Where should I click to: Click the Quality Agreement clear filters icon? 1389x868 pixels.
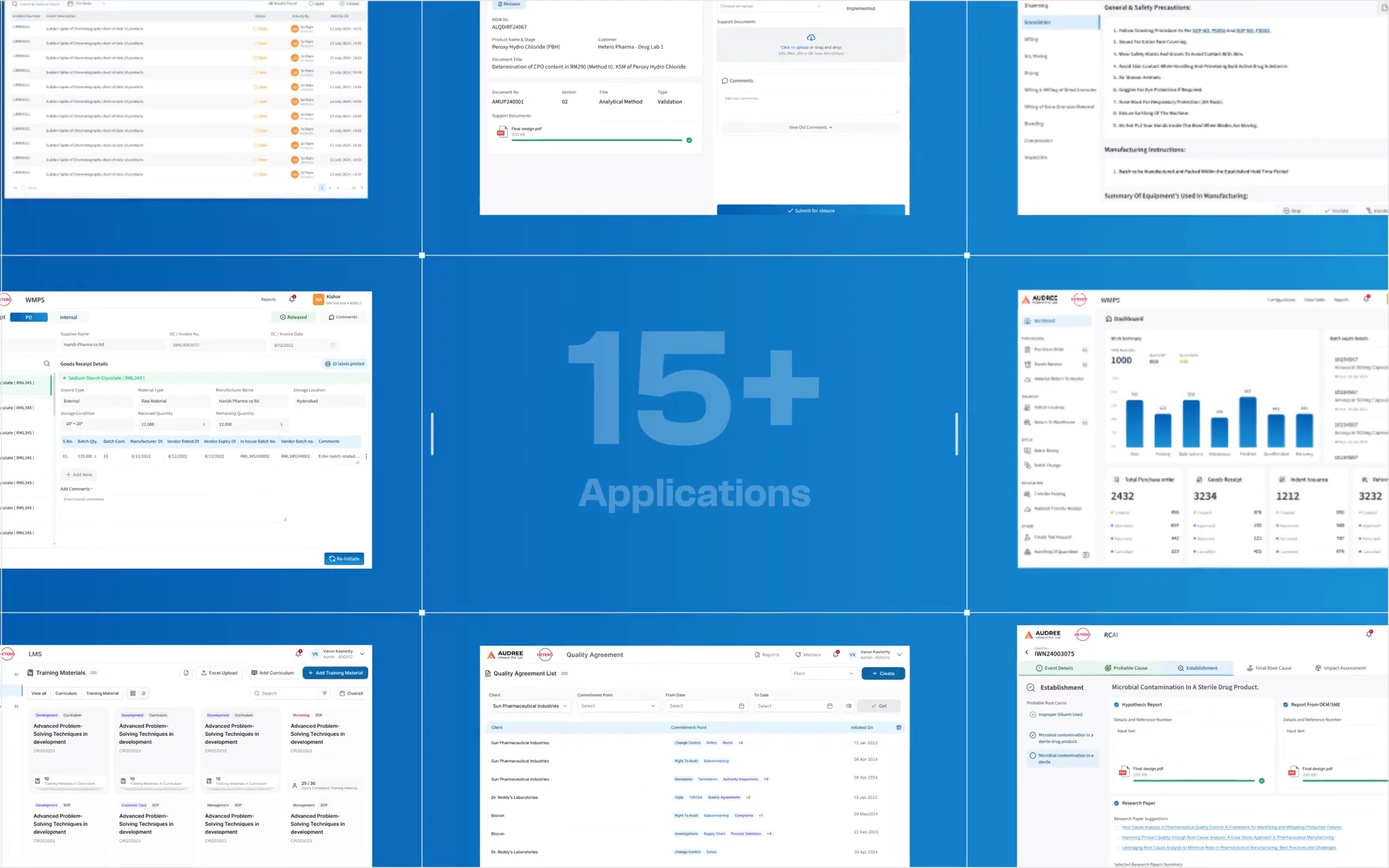pyautogui.click(x=848, y=706)
